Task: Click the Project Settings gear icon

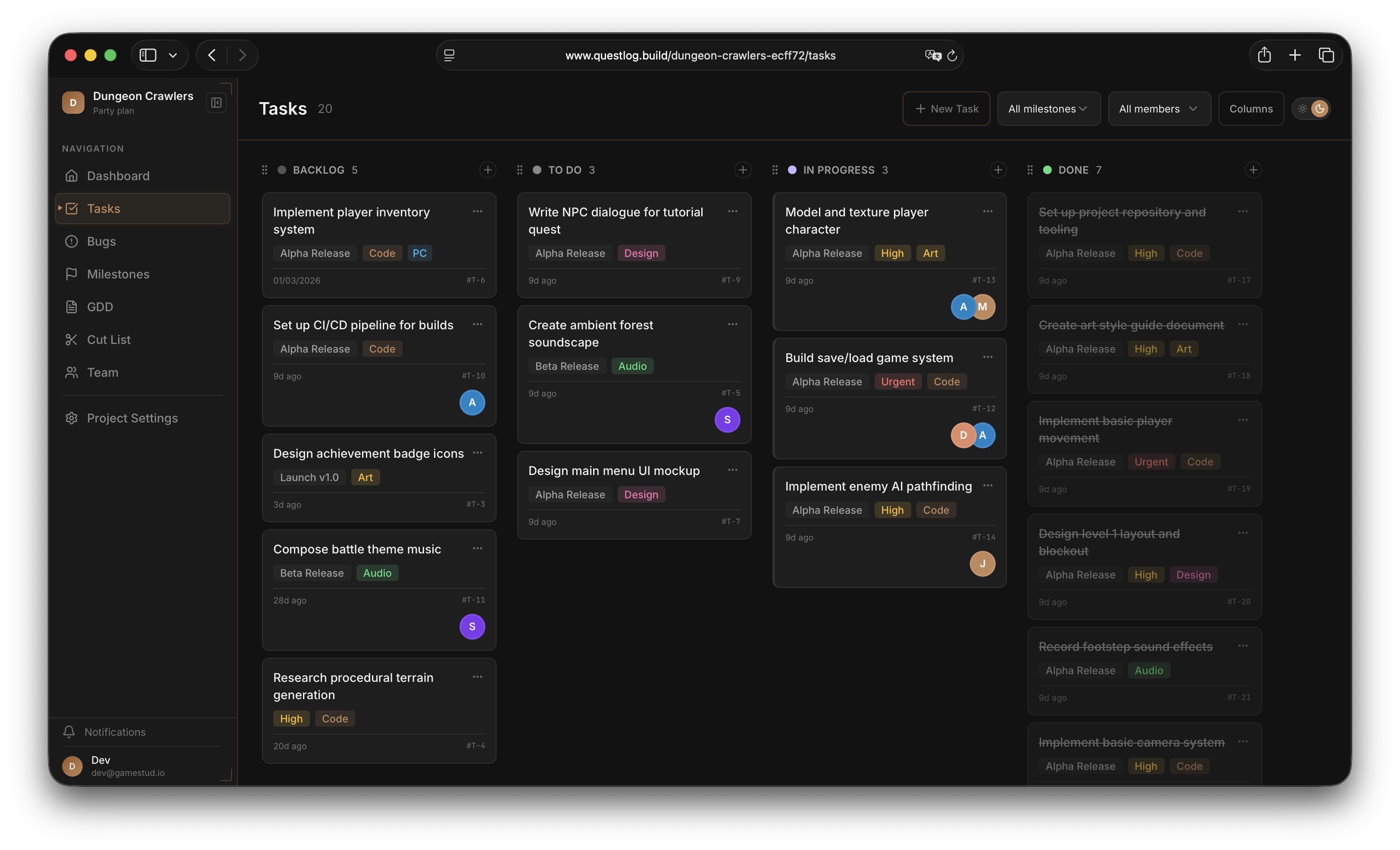Action: point(71,418)
